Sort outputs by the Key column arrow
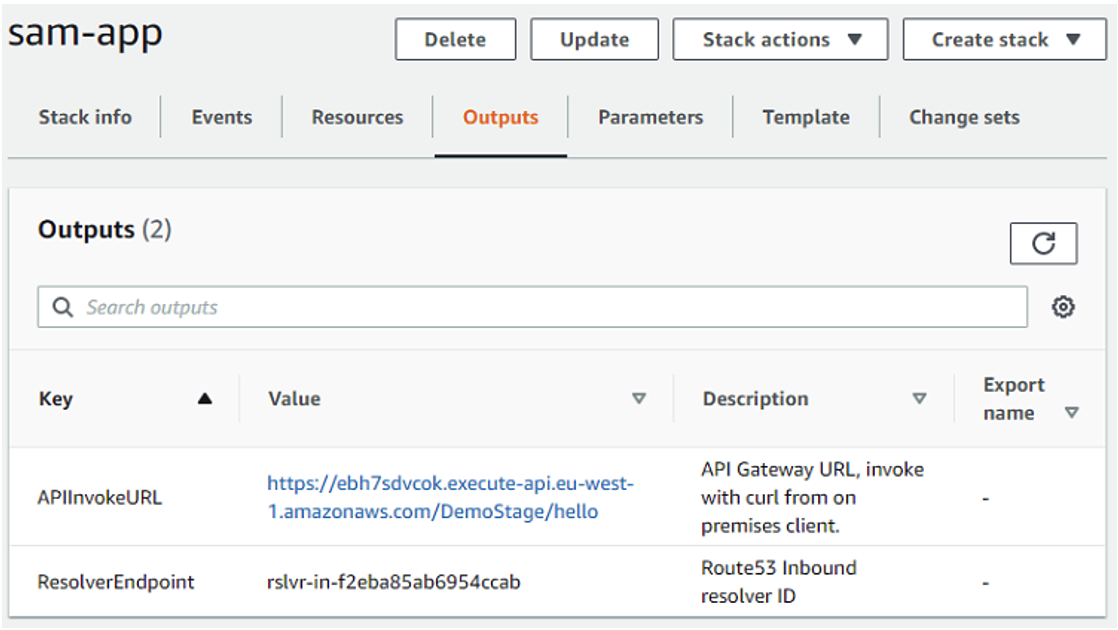Viewport: 1118px width, 630px height. [x=206, y=397]
